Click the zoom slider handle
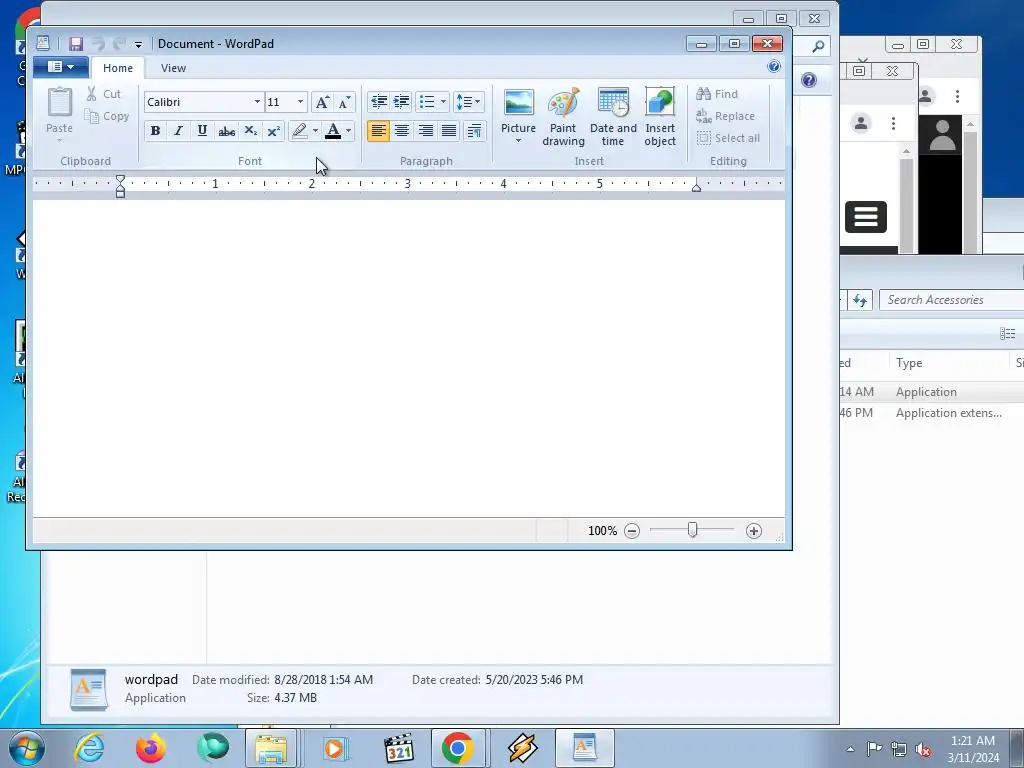The width and height of the screenshot is (1024, 768). click(x=692, y=530)
